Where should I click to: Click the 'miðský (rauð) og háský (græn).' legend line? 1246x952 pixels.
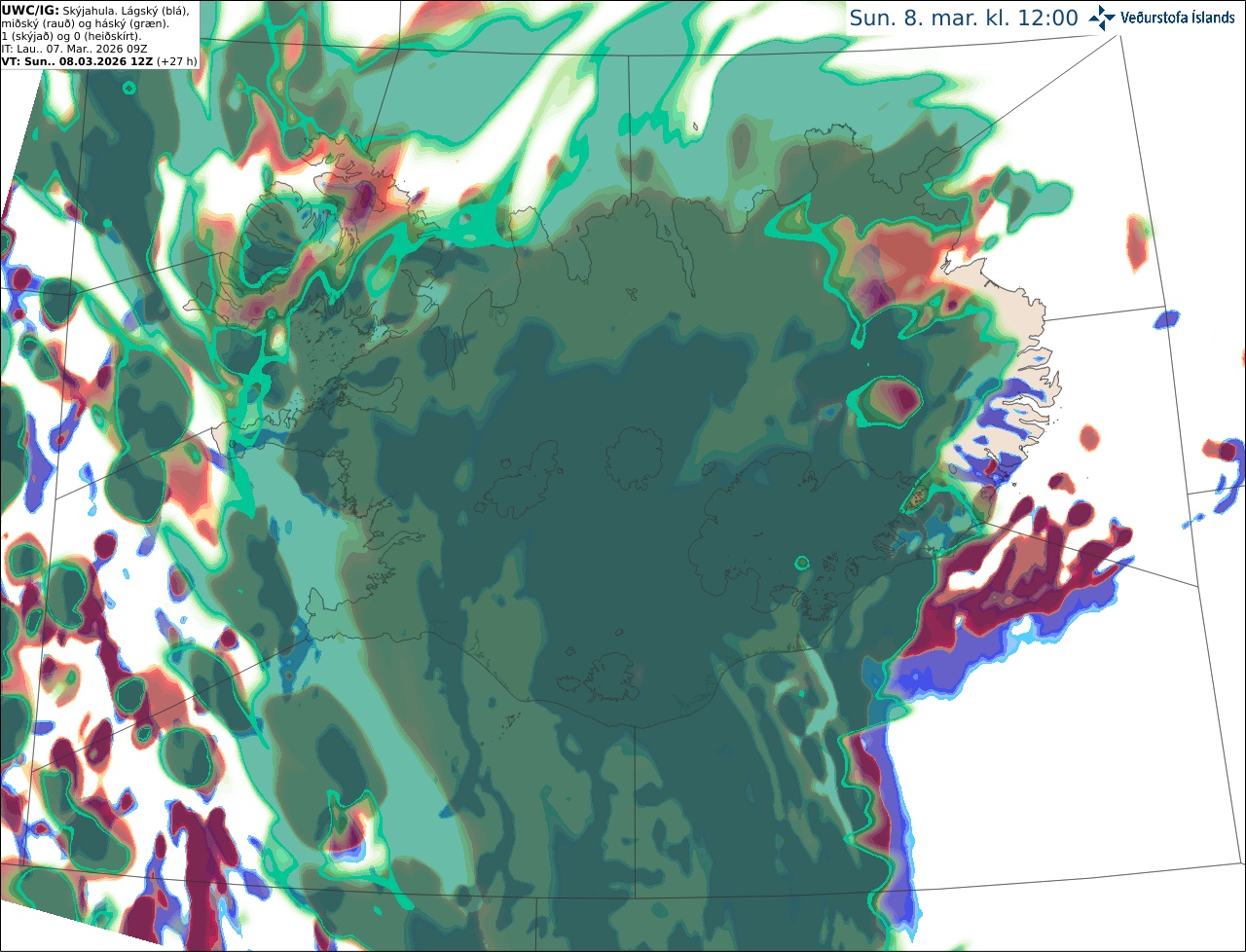(85, 23)
